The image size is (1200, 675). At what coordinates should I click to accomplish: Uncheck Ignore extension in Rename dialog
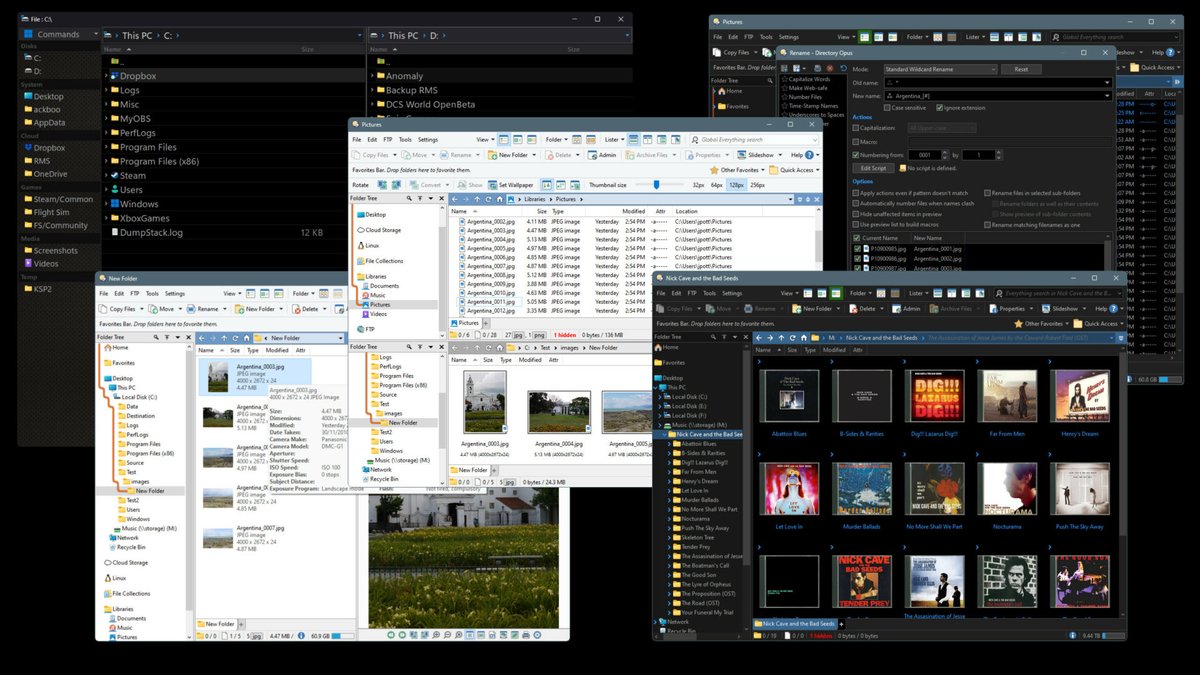(939, 108)
